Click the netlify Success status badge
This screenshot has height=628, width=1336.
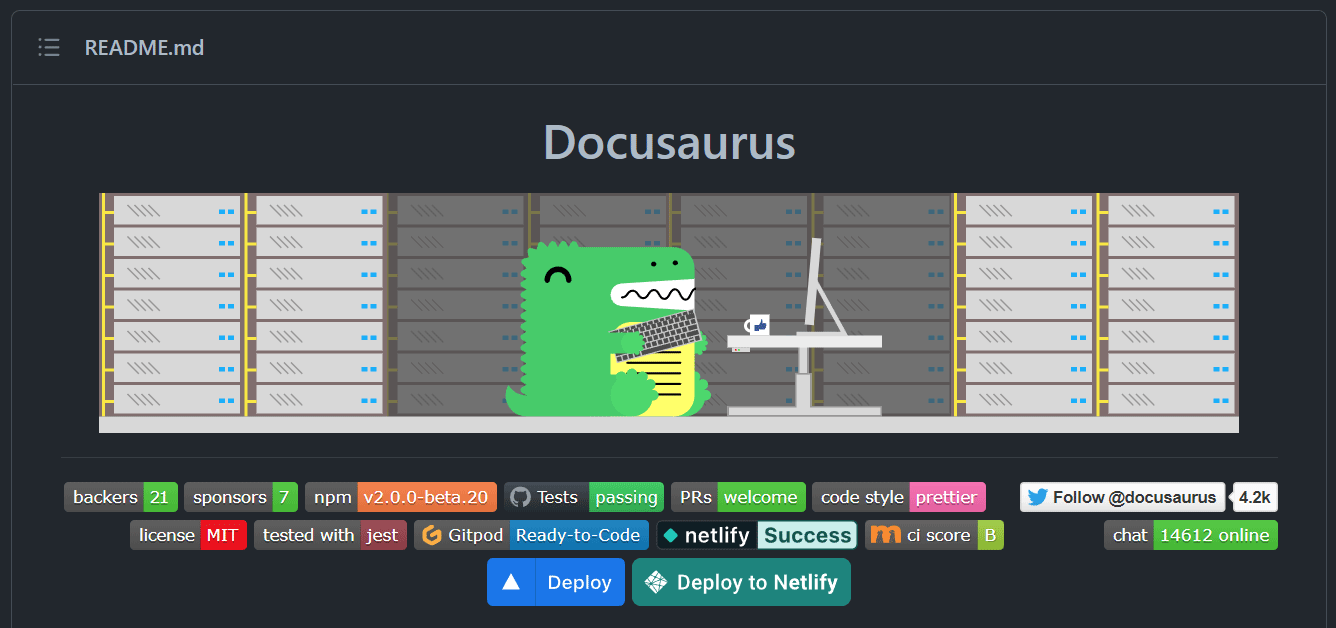pos(756,535)
